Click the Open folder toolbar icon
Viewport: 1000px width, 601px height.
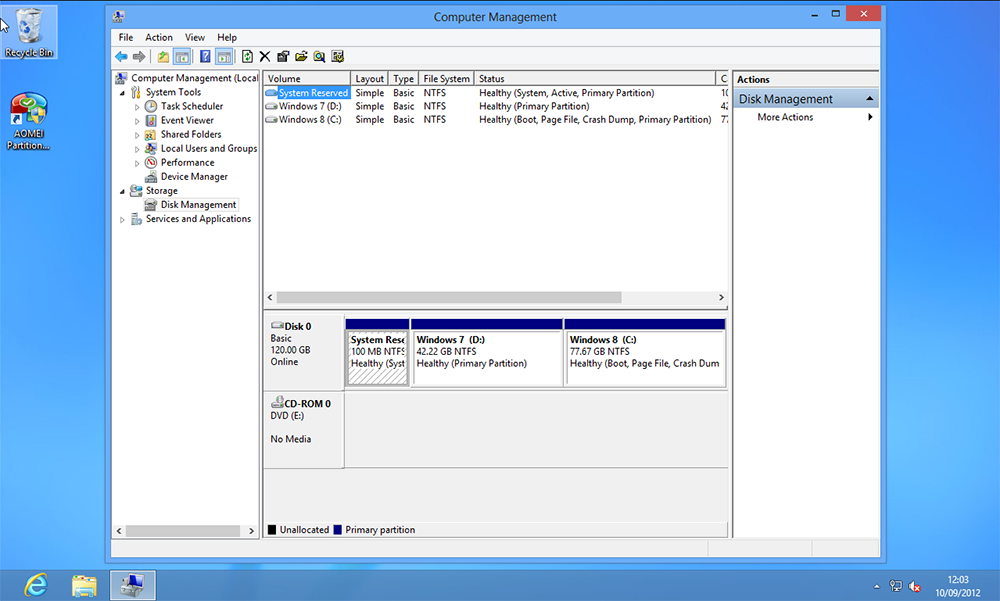pos(301,57)
